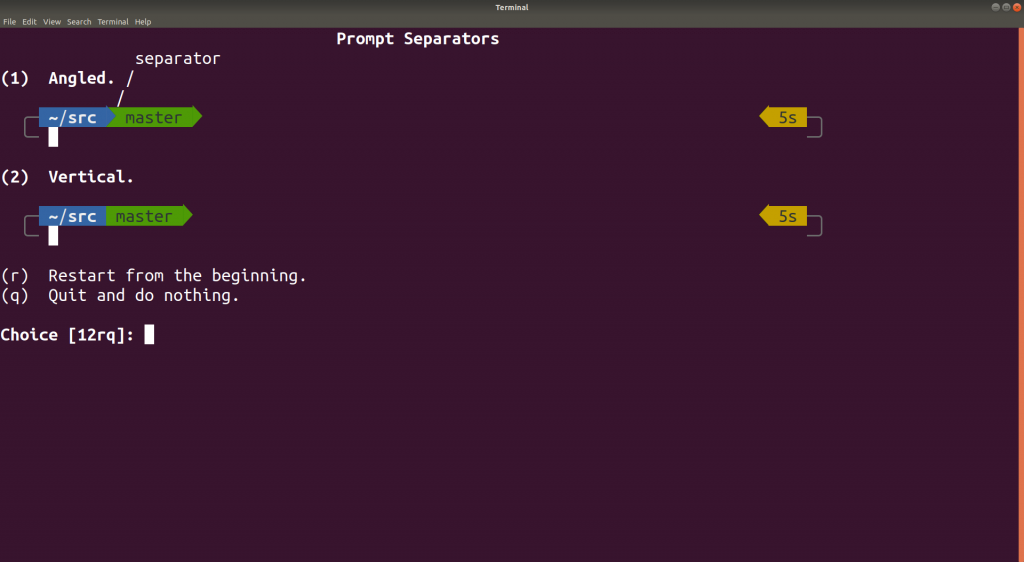Open the Help menu
The height and width of the screenshot is (562, 1024).
point(143,22)
